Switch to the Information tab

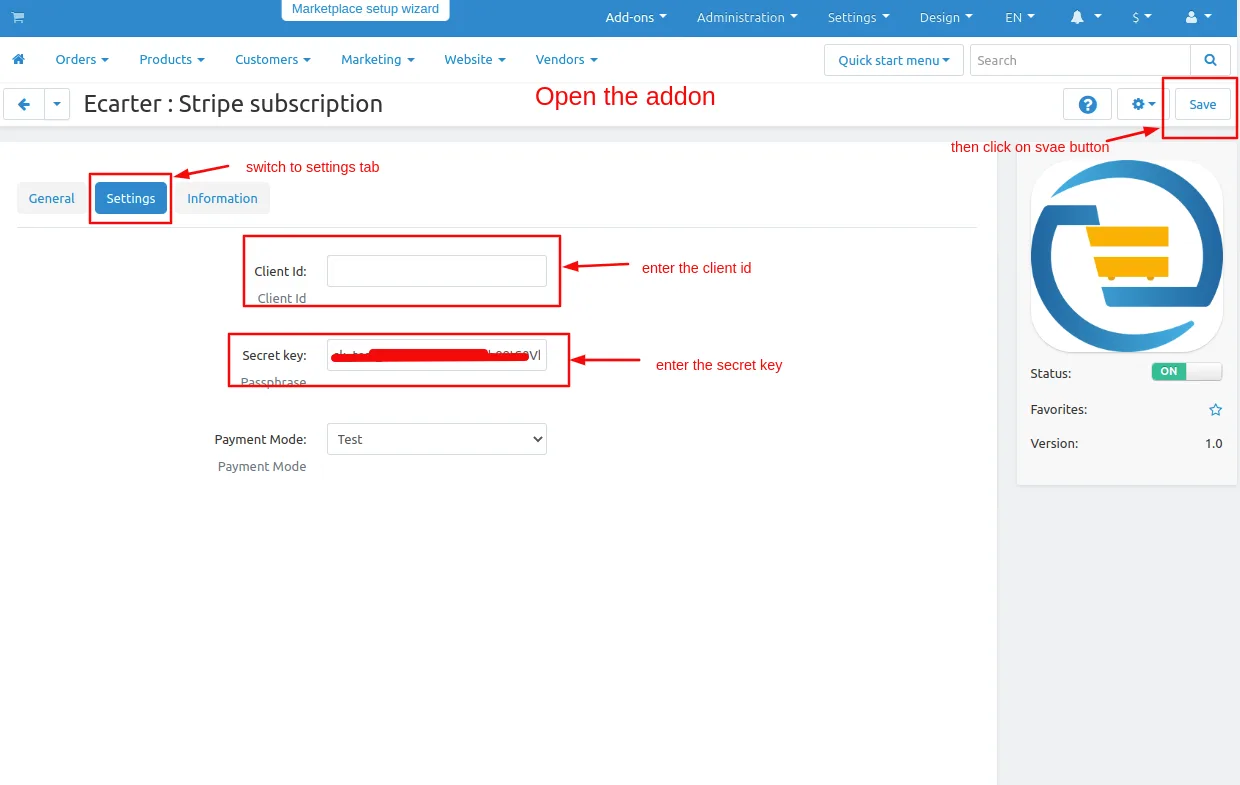[x=222, y=198]
